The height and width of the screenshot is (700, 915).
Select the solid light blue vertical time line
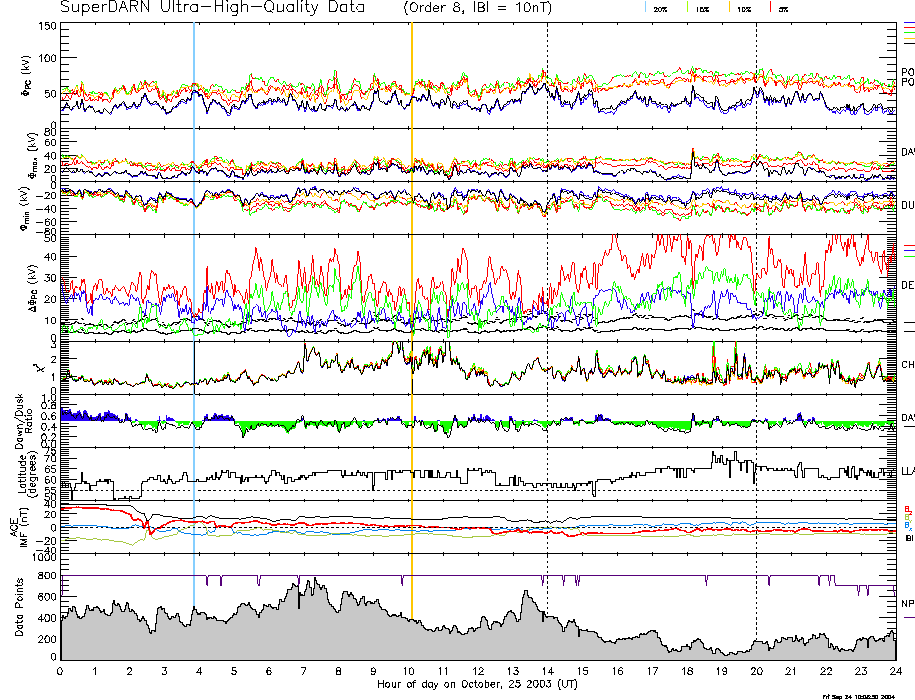click(193, 300)
